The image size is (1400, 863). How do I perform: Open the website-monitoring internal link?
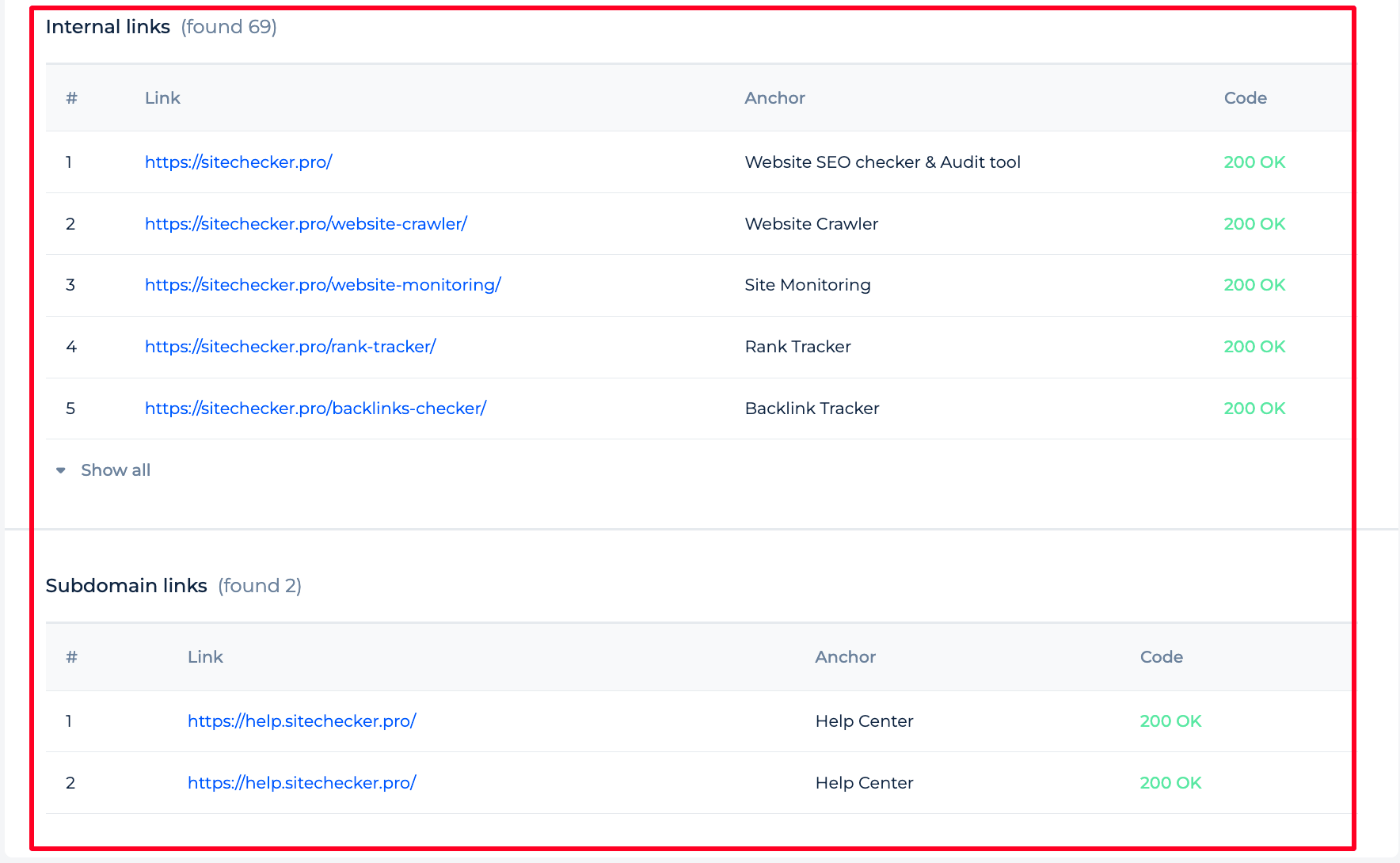pyautogui.click(x=323, y=285)
